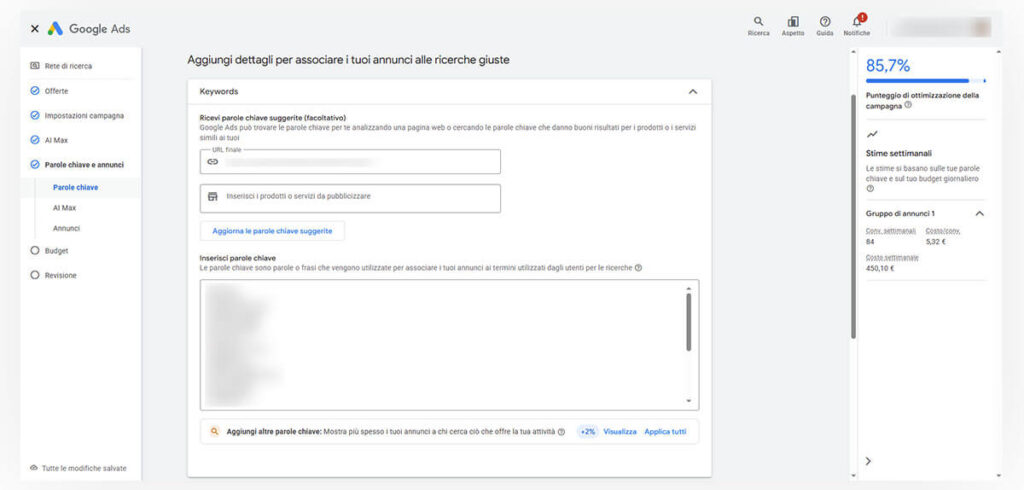
Task: Click the 85,7% optimization score
Action: [888, 66]
